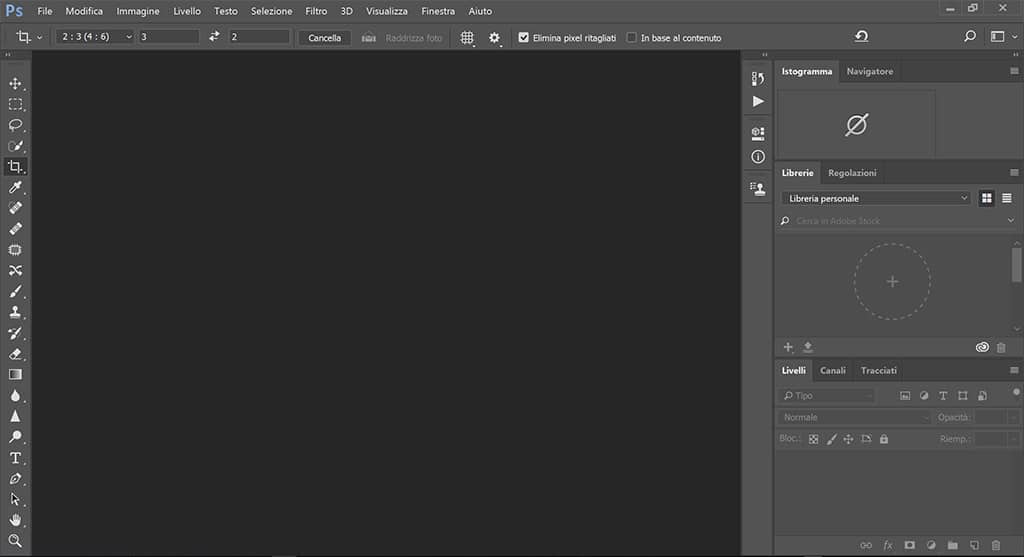Reset the crop box settings
The image size is (1024, 557).
click(861, 37)
